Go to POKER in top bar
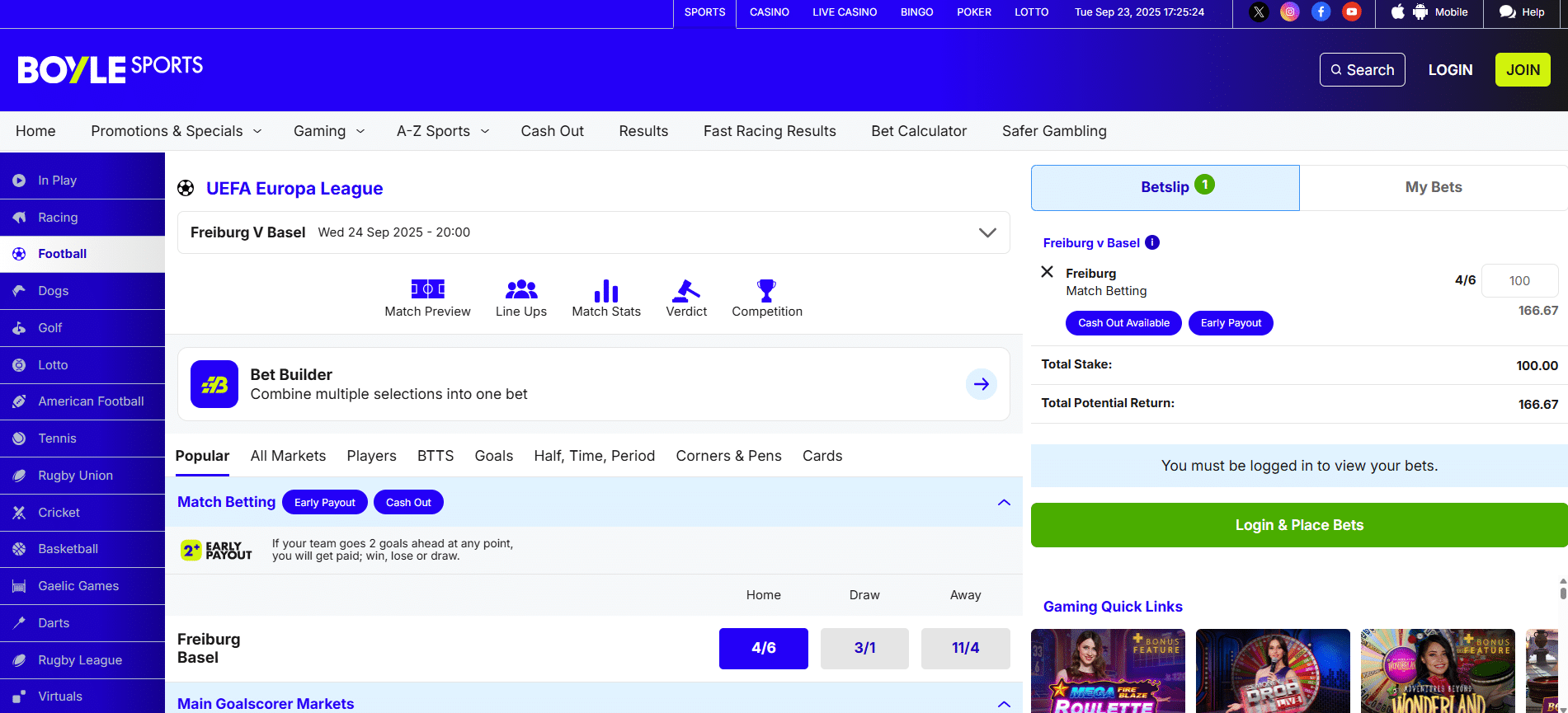This screenshot has width=1568, height=713. [x=974, y=12]
